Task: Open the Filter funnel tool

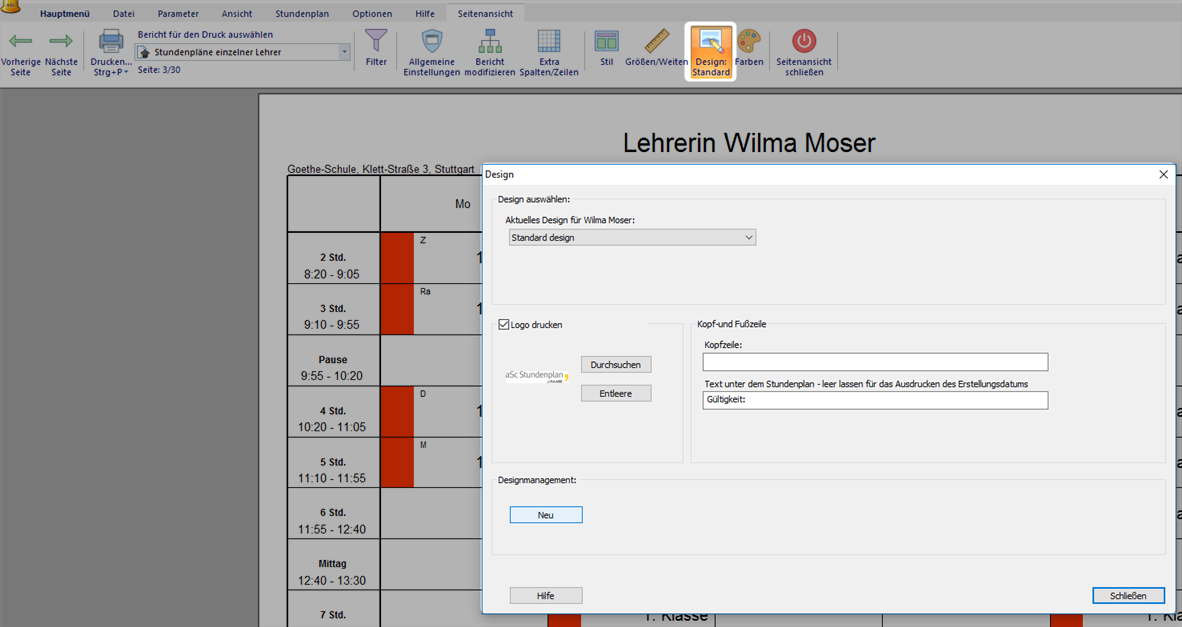Action: click(x=376, y=42)
